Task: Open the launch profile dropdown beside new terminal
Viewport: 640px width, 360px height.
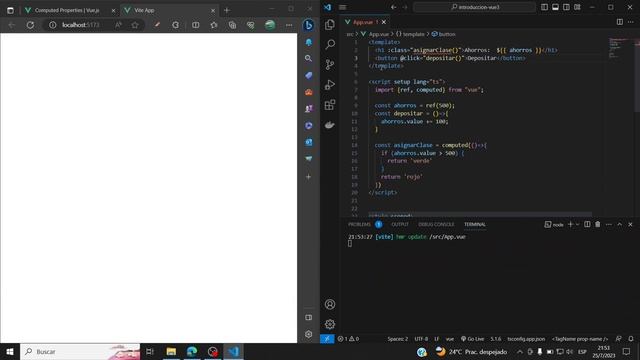Action: (x=578, y=224)
